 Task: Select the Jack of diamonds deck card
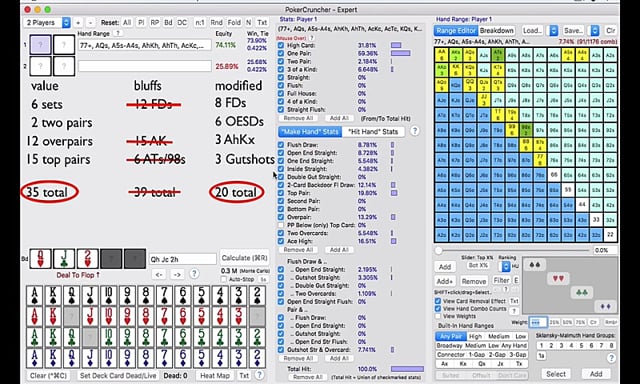[90, 358]
